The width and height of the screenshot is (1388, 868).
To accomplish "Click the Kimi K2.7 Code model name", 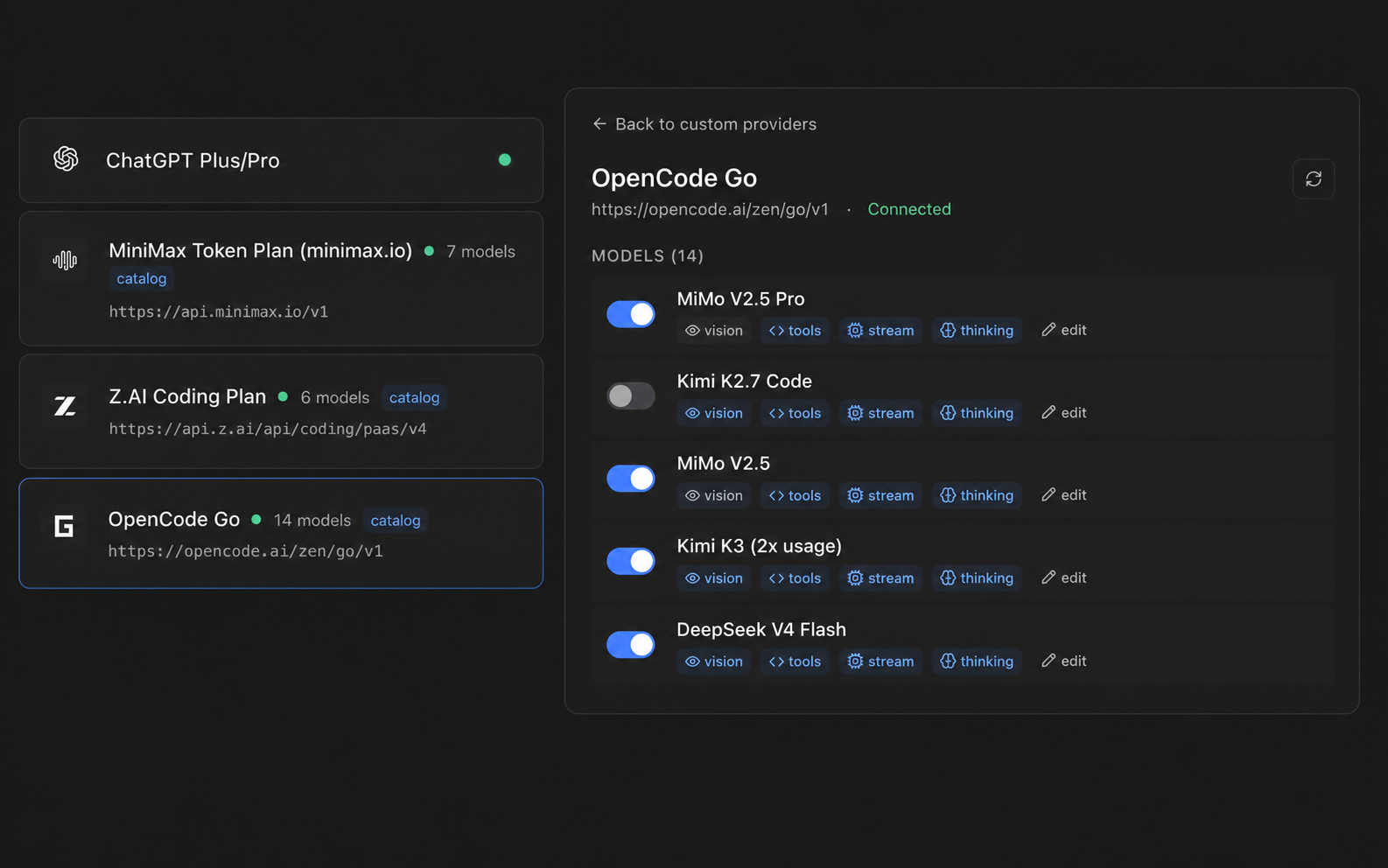I will tap(745, 381).
